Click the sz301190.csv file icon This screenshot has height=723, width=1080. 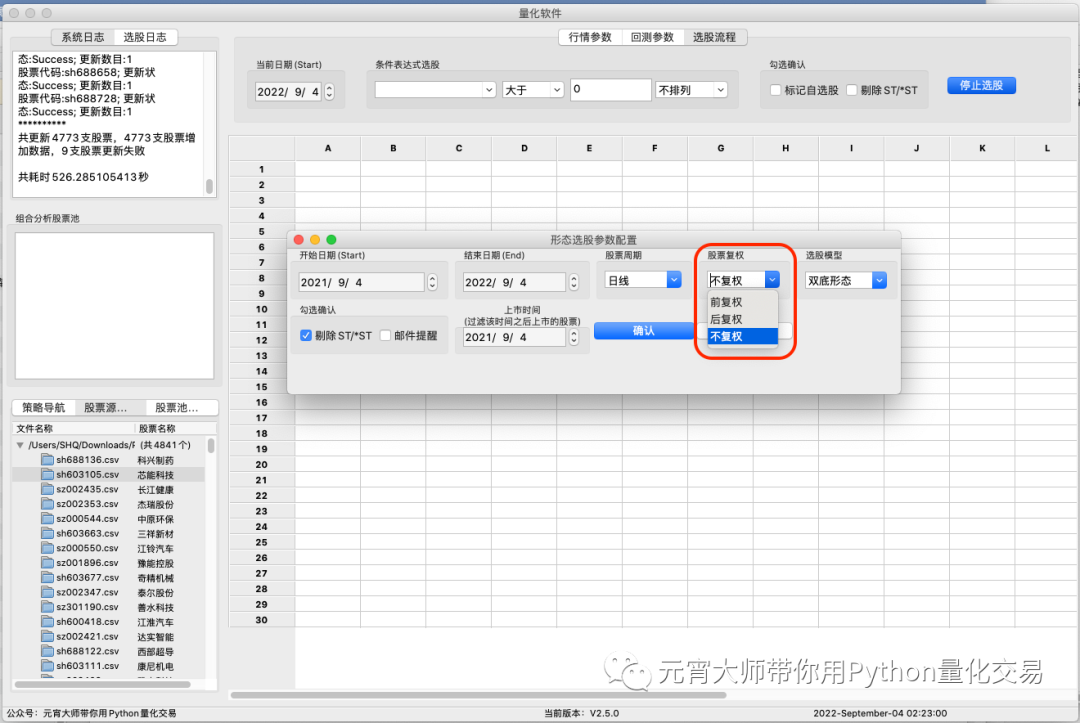(x=47, y=607)
